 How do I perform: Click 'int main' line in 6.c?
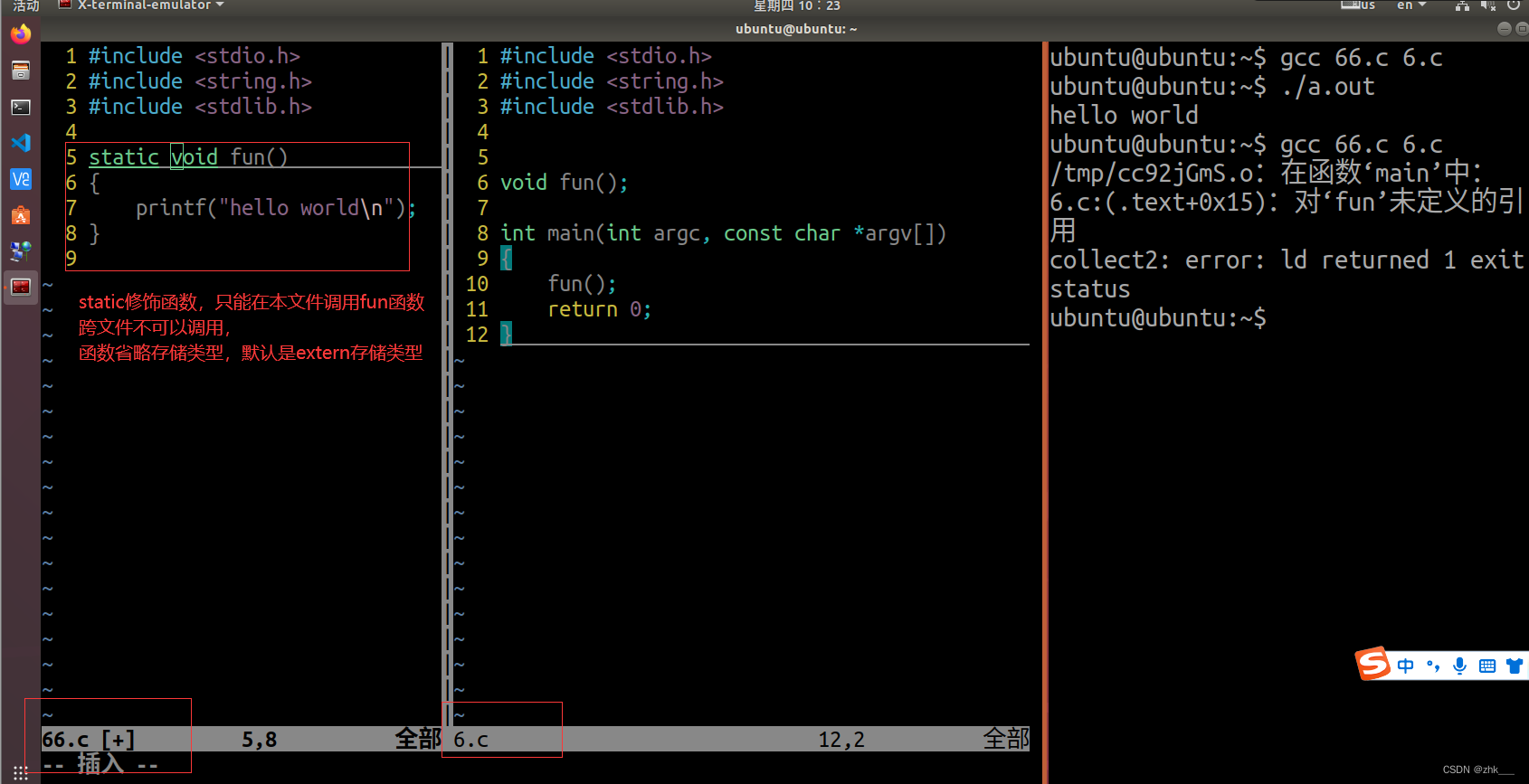pyautogui.click(x=723, y=233)
